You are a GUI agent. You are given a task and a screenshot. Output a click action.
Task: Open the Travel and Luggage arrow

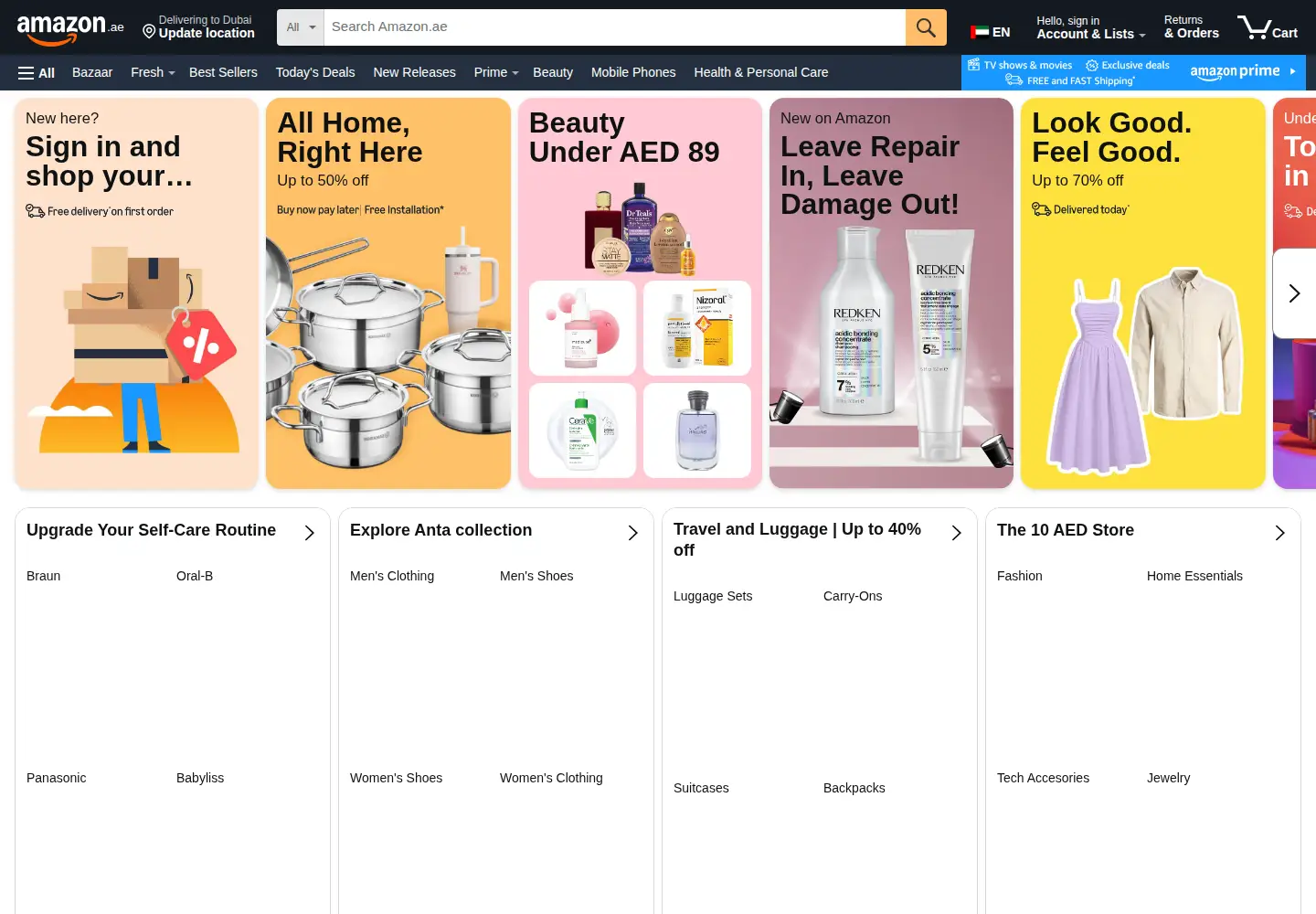(956, 533)
